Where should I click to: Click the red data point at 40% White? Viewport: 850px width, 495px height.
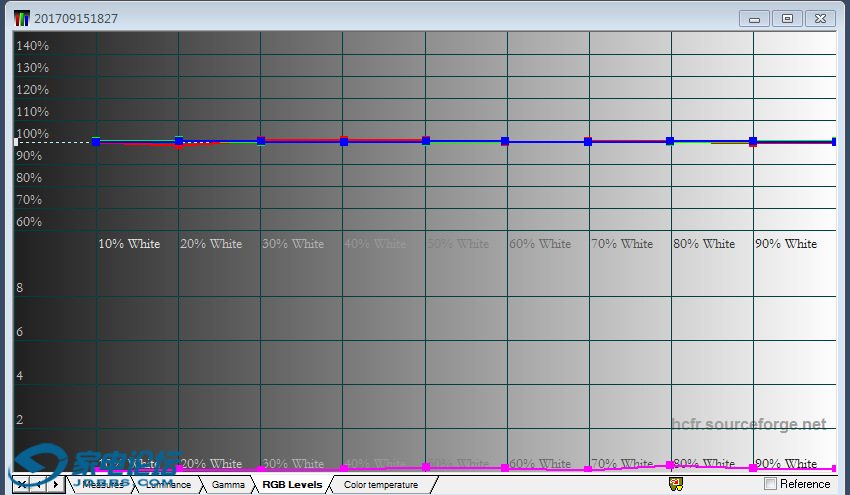tap(344, 139)
